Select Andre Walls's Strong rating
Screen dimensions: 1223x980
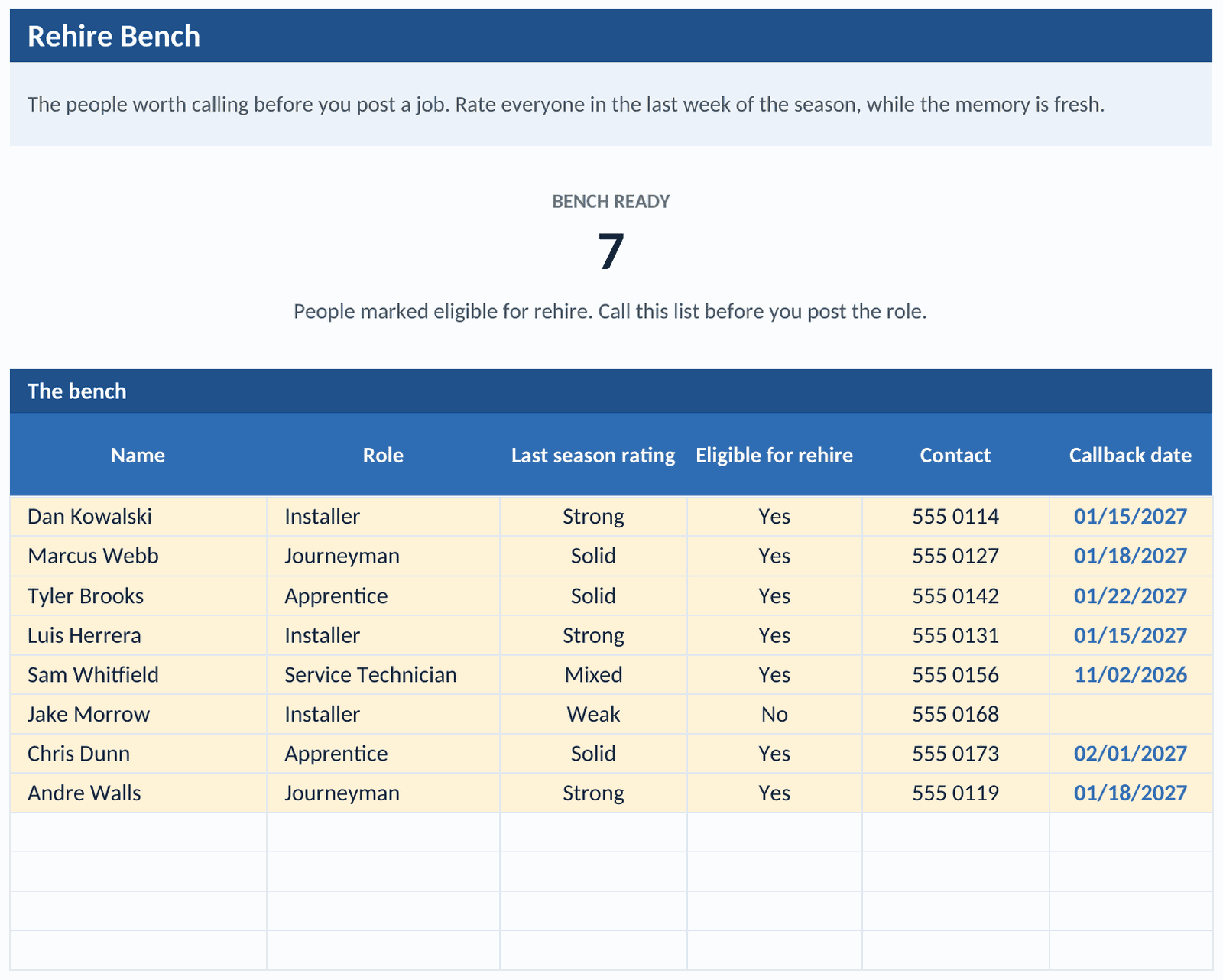pos(593,793)
